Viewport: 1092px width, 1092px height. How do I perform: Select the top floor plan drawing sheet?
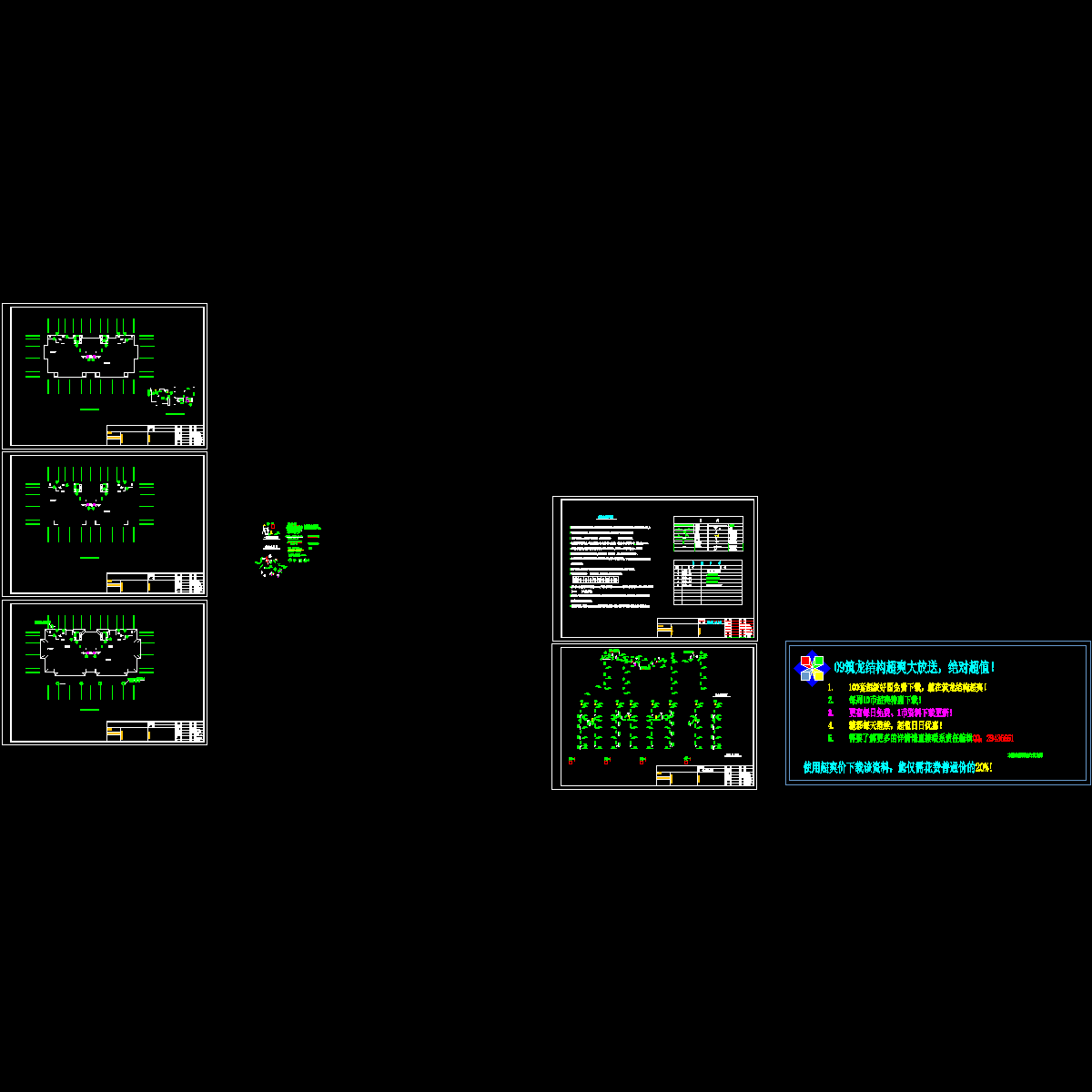(x=105, y=376)
